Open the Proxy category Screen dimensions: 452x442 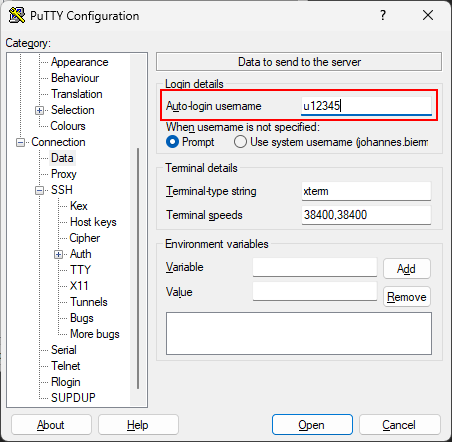(64, 174)
